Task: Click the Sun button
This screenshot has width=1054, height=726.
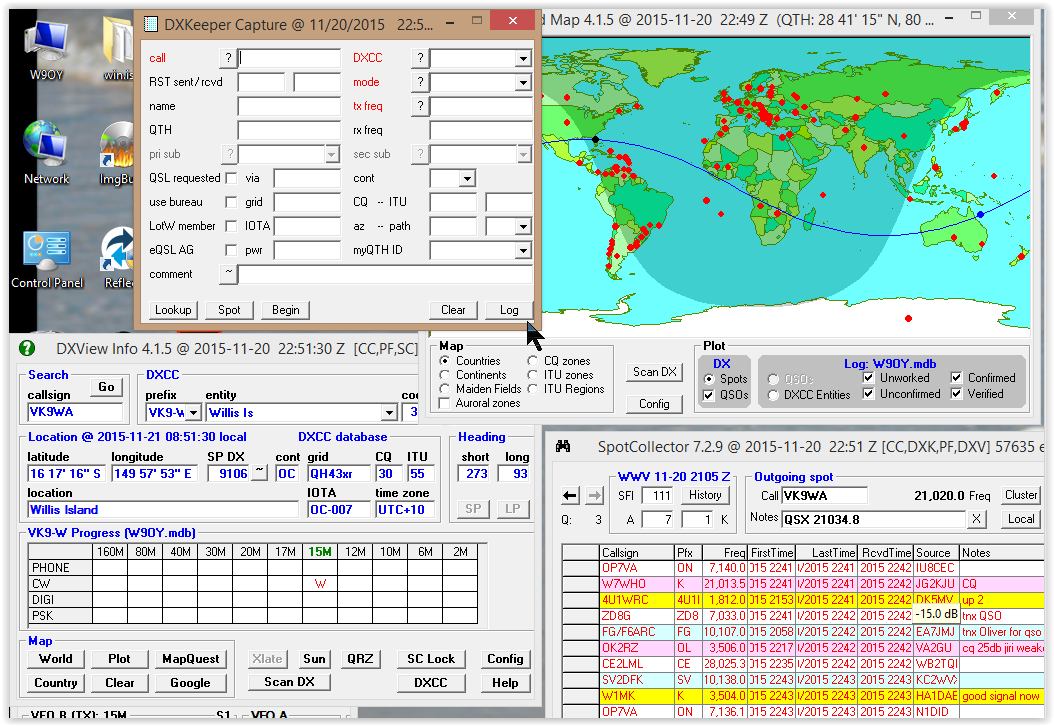Action: 314,659
